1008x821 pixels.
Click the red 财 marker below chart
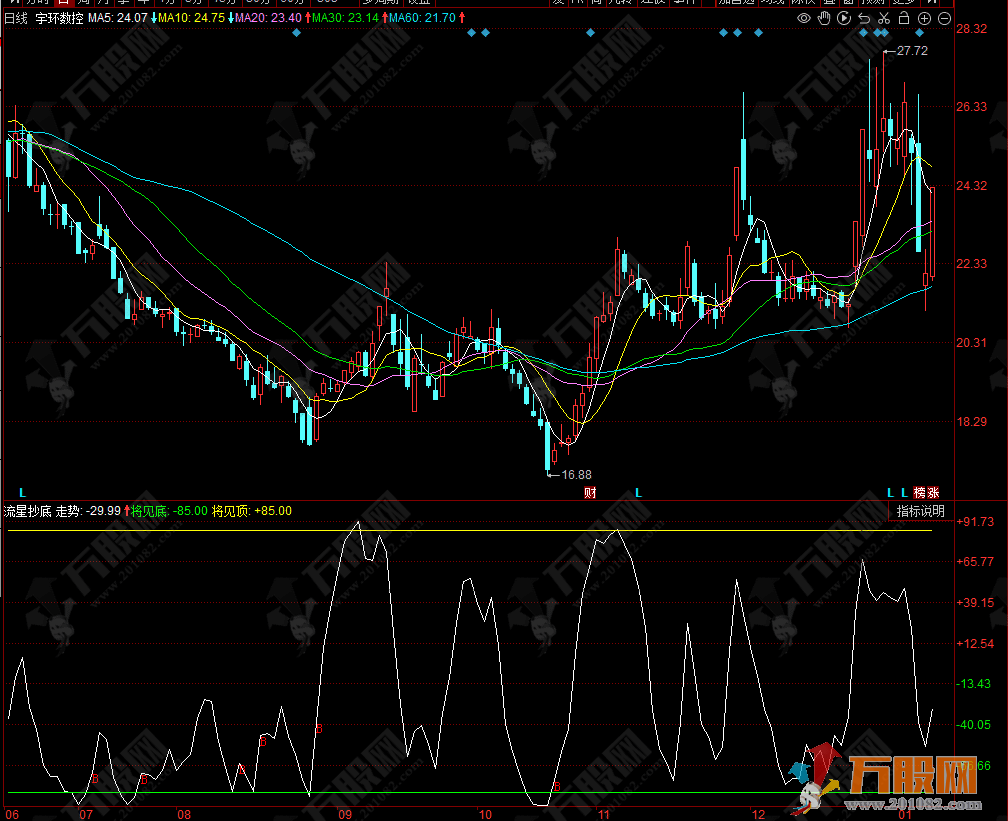(590, 493)
